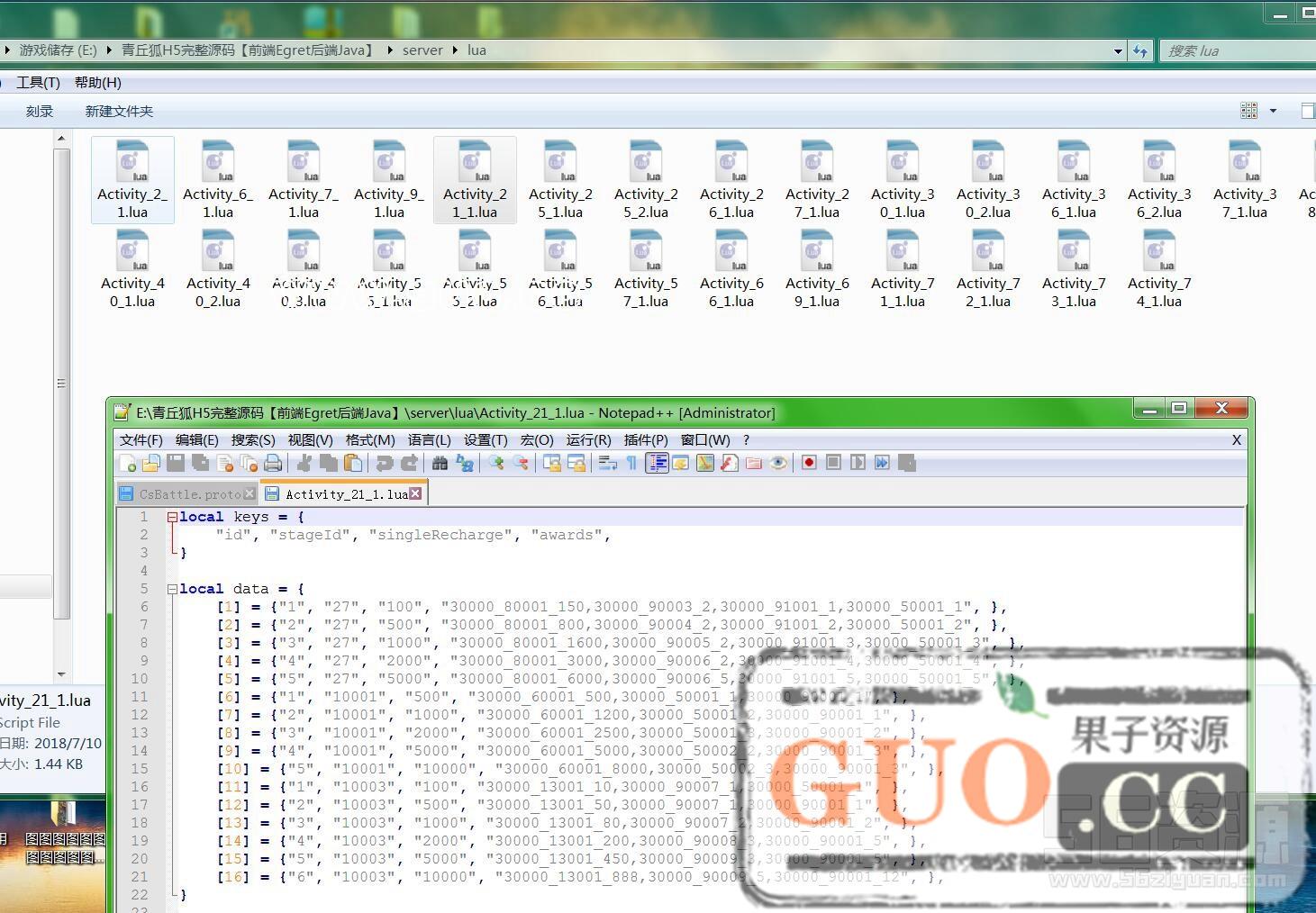Click the 新建文件夹 button
Image resolution: width=1316 pixels, height=913 pixels.
click(x=119, y=111)
